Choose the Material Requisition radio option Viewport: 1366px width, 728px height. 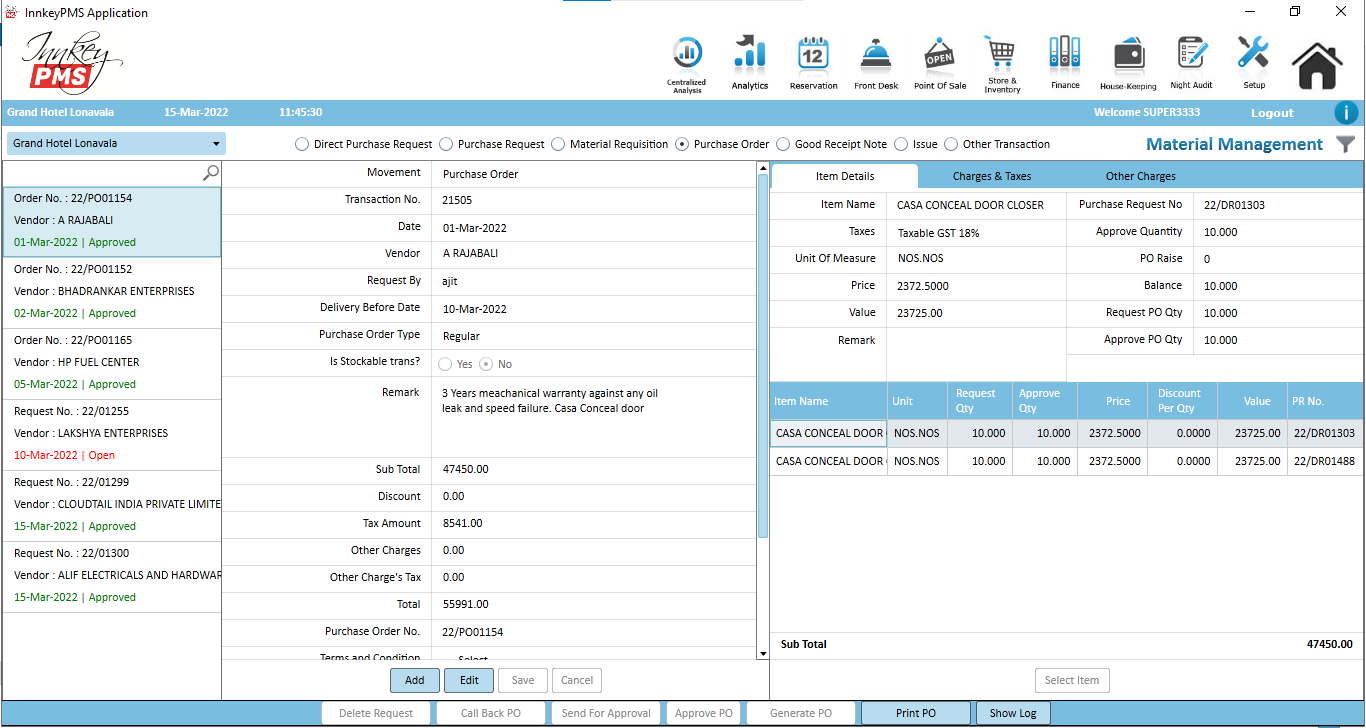[x=558, y=144]
